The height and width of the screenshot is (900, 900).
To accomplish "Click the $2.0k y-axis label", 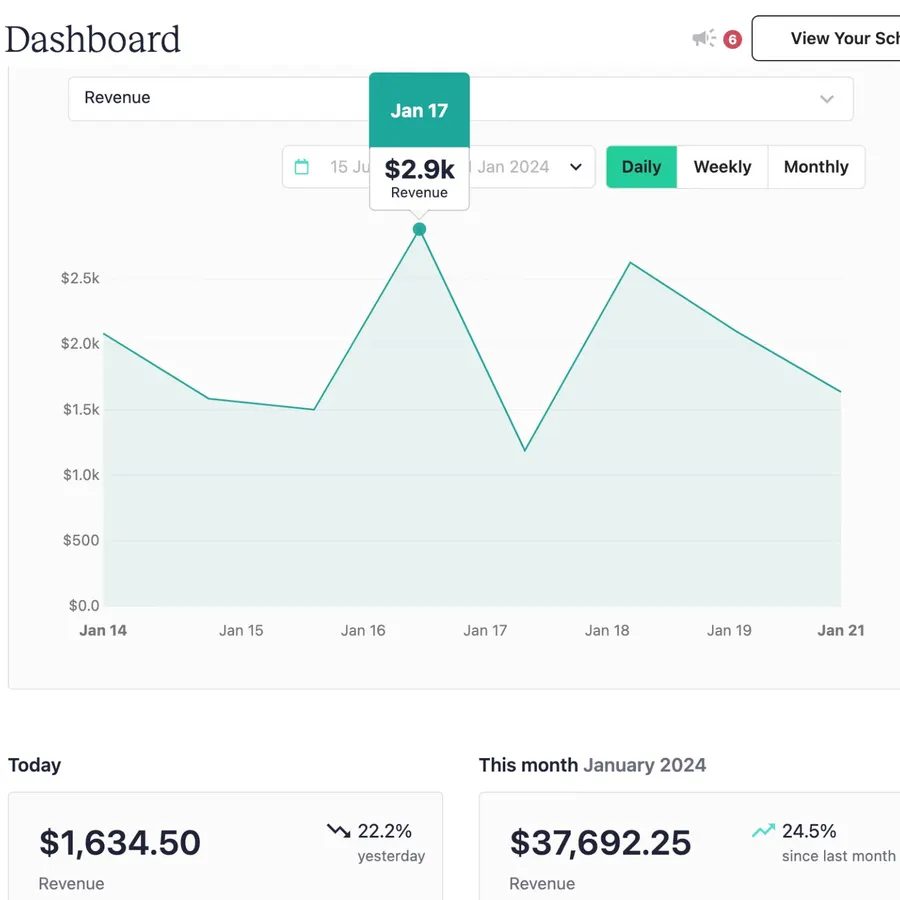I will pos(80,344).
